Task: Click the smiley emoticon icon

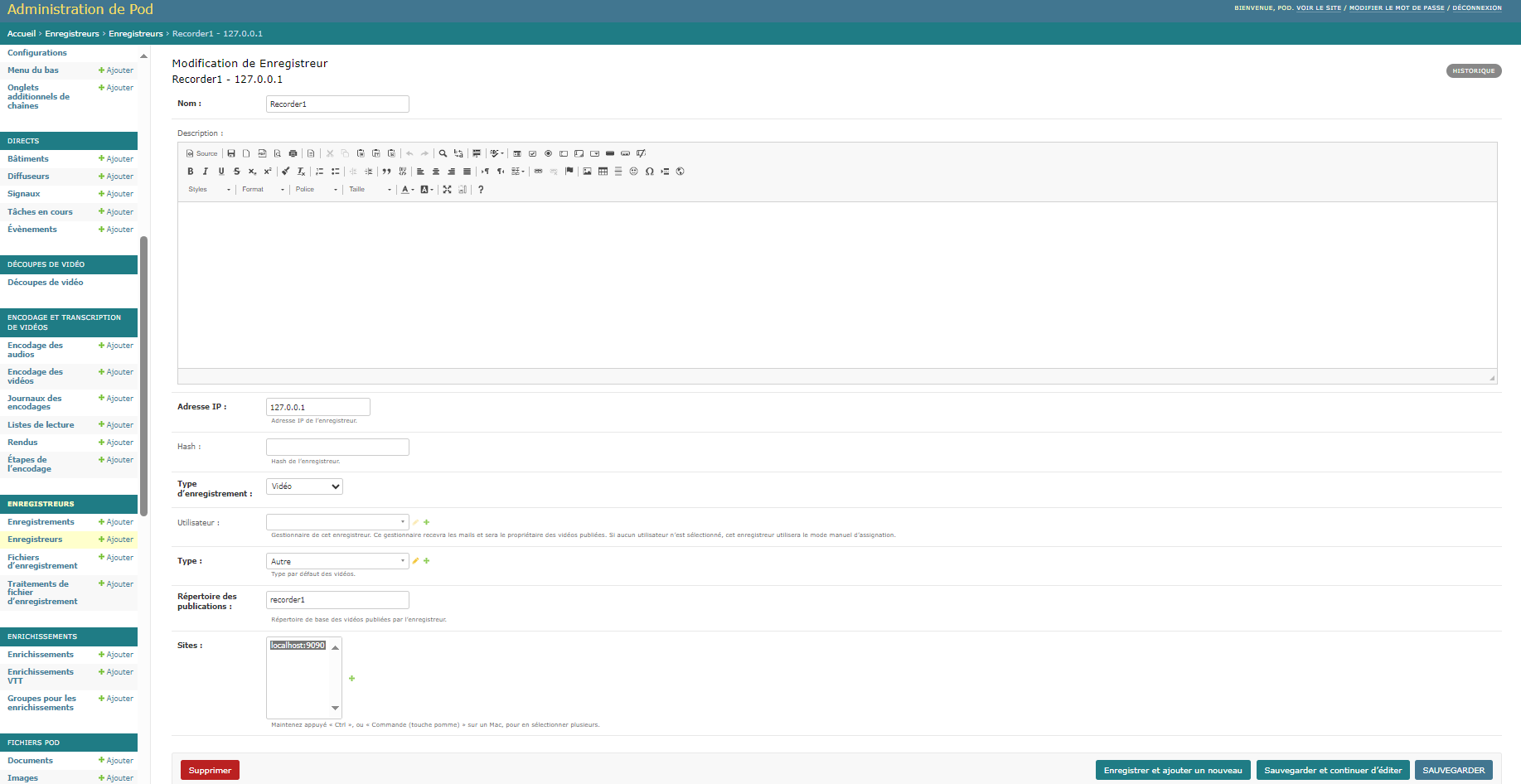Action: [633, 172]
